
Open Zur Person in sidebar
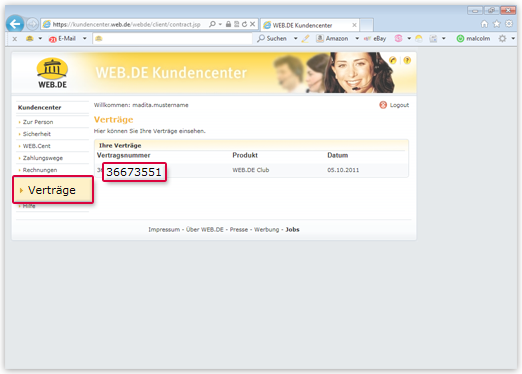click(38, 122)
